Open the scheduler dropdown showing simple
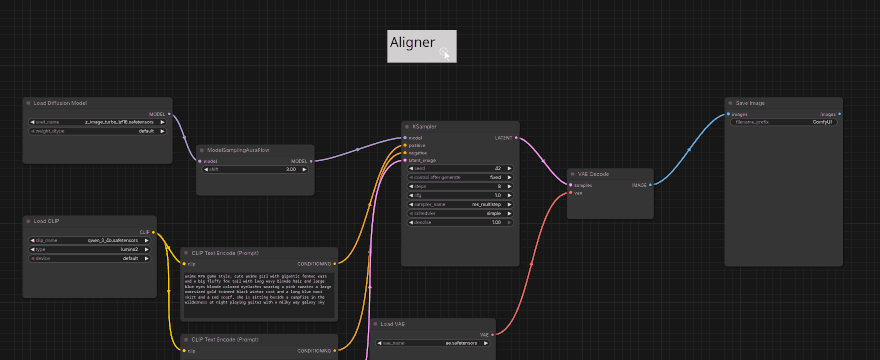The height and width of the screenshot is (360, 880). tap(460, 213)
